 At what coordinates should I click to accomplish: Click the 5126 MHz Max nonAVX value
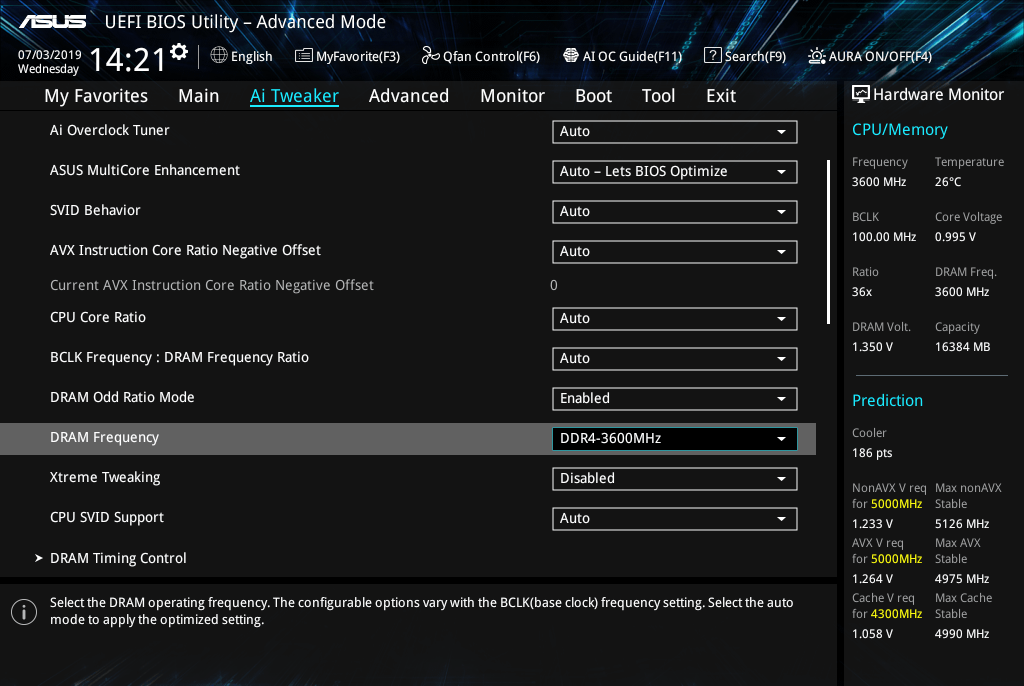[x=962, y=523]
